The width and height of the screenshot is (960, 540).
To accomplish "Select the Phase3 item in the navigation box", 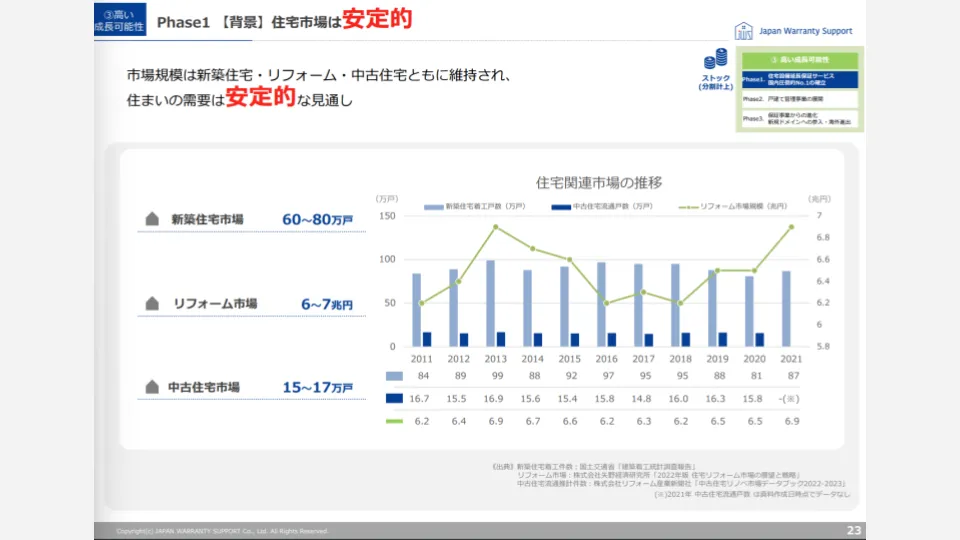I will pyautogui.click(x=800, y=119).
